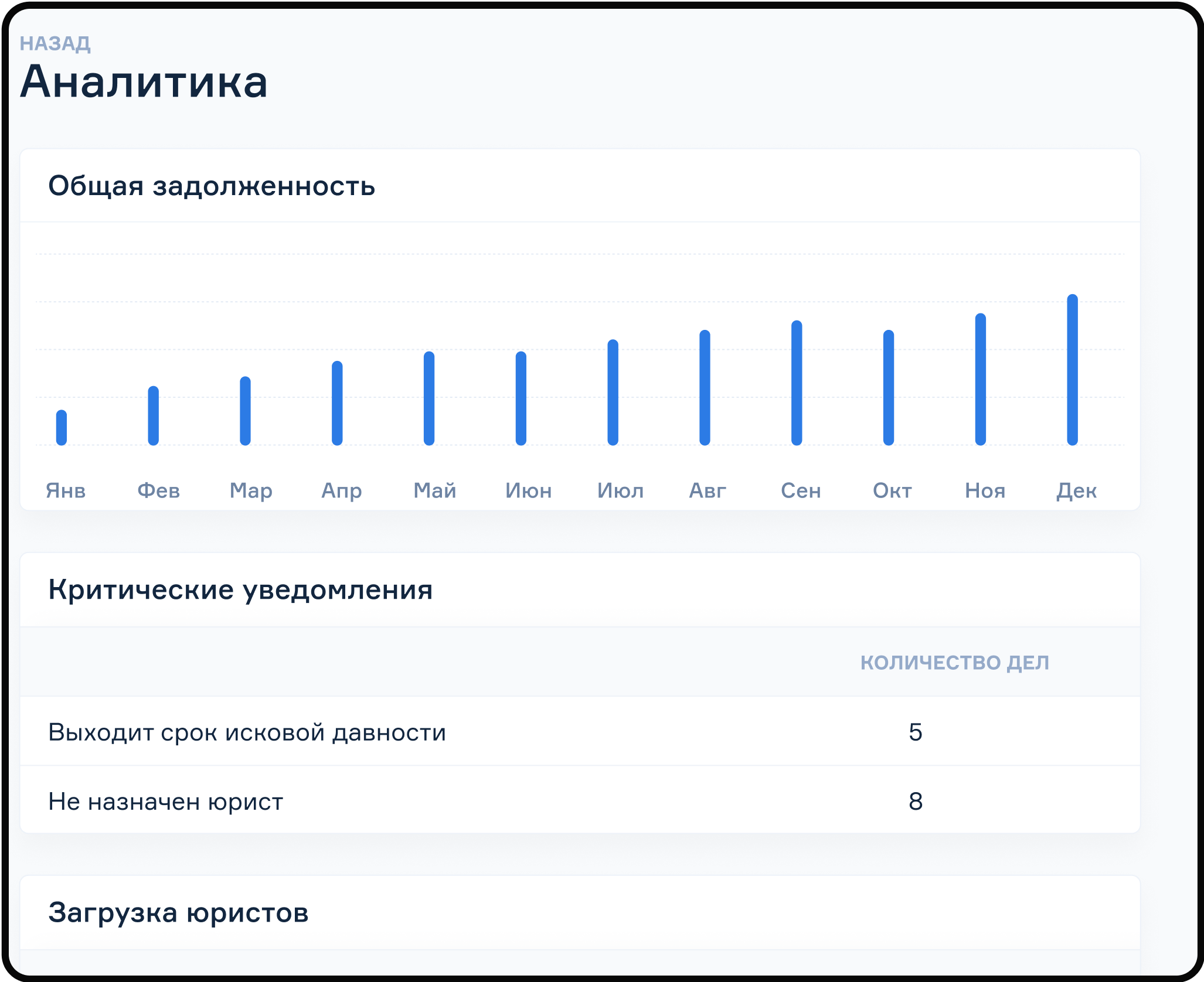Select the Апр bar in the chart
Image resolution: width=1204 pixels, height=982 pixels.
pos(337,403)
